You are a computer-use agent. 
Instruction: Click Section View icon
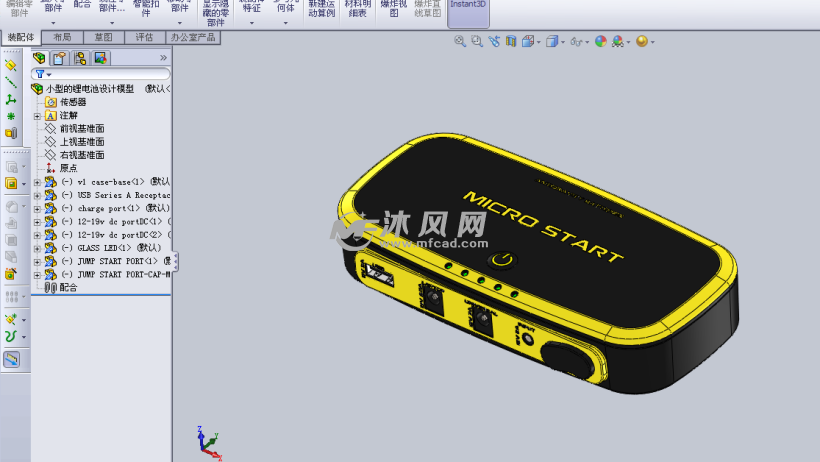pos(511,41)
